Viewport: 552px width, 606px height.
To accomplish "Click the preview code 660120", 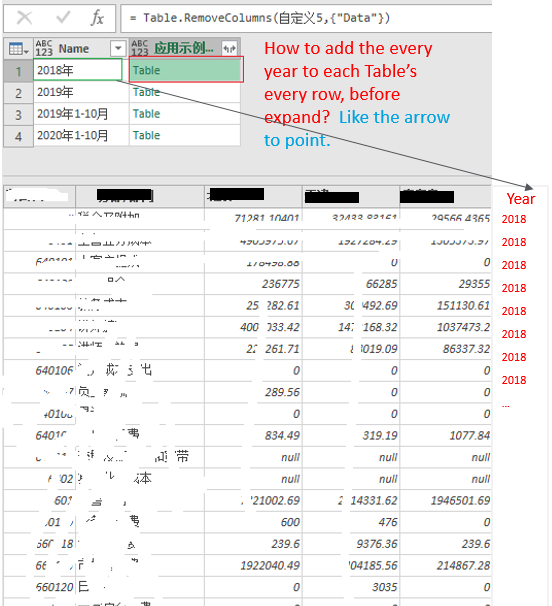I will point(55,587).
